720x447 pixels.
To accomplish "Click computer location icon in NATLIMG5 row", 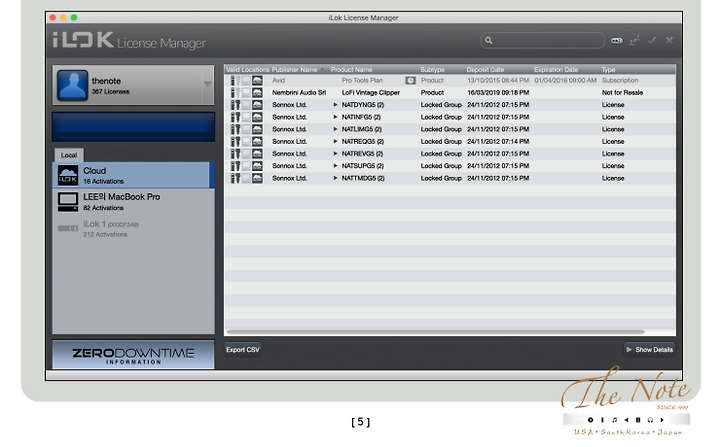I will (x=246, y=129).
